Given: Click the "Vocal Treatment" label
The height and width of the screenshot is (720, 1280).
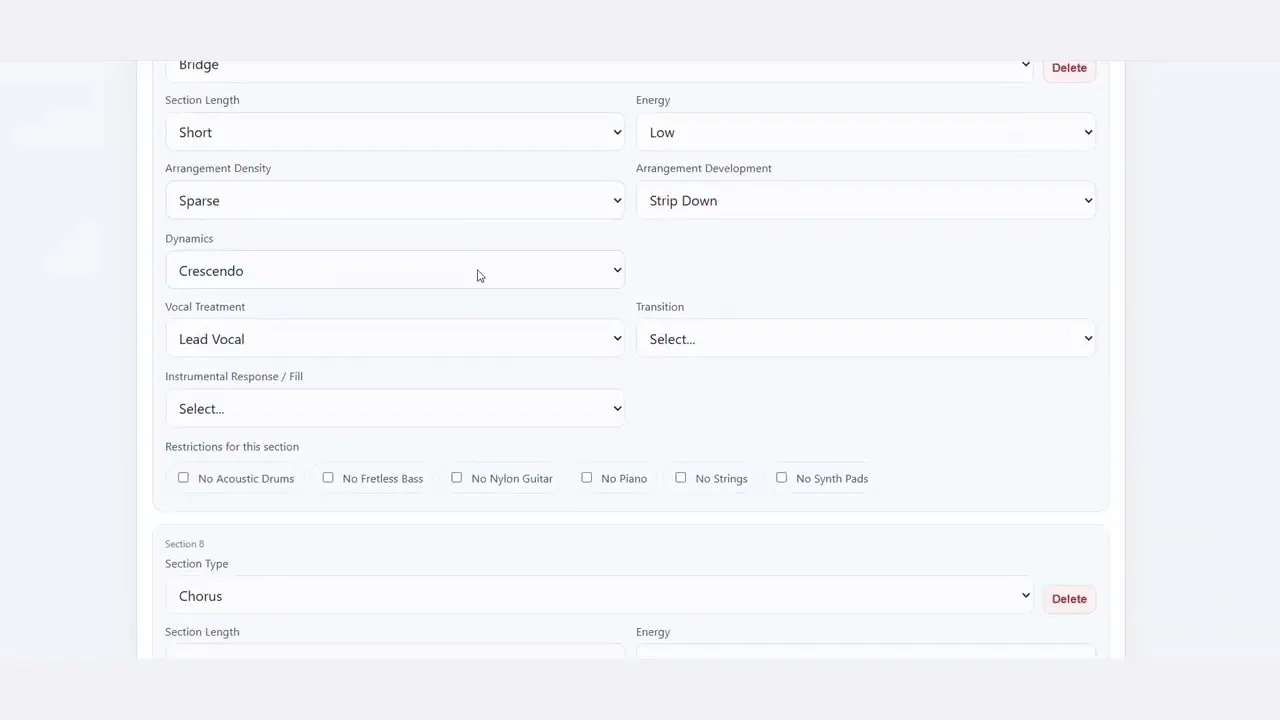Looking at the screenshot, I should tap(205, 307).
